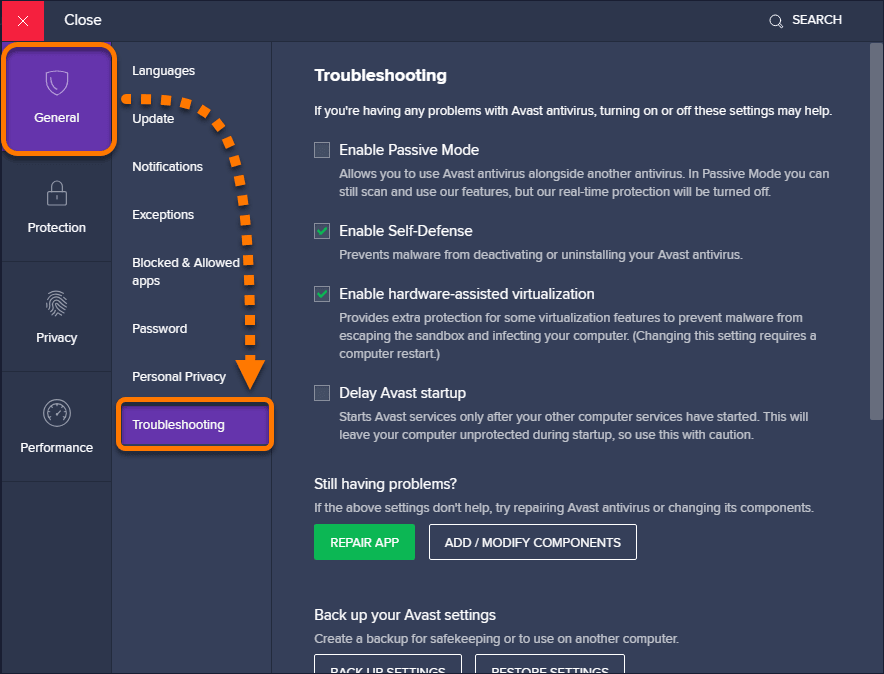Screen dimensions: 884x674
Task: Disable Self-Defense
Action: (x=322, y=230)
